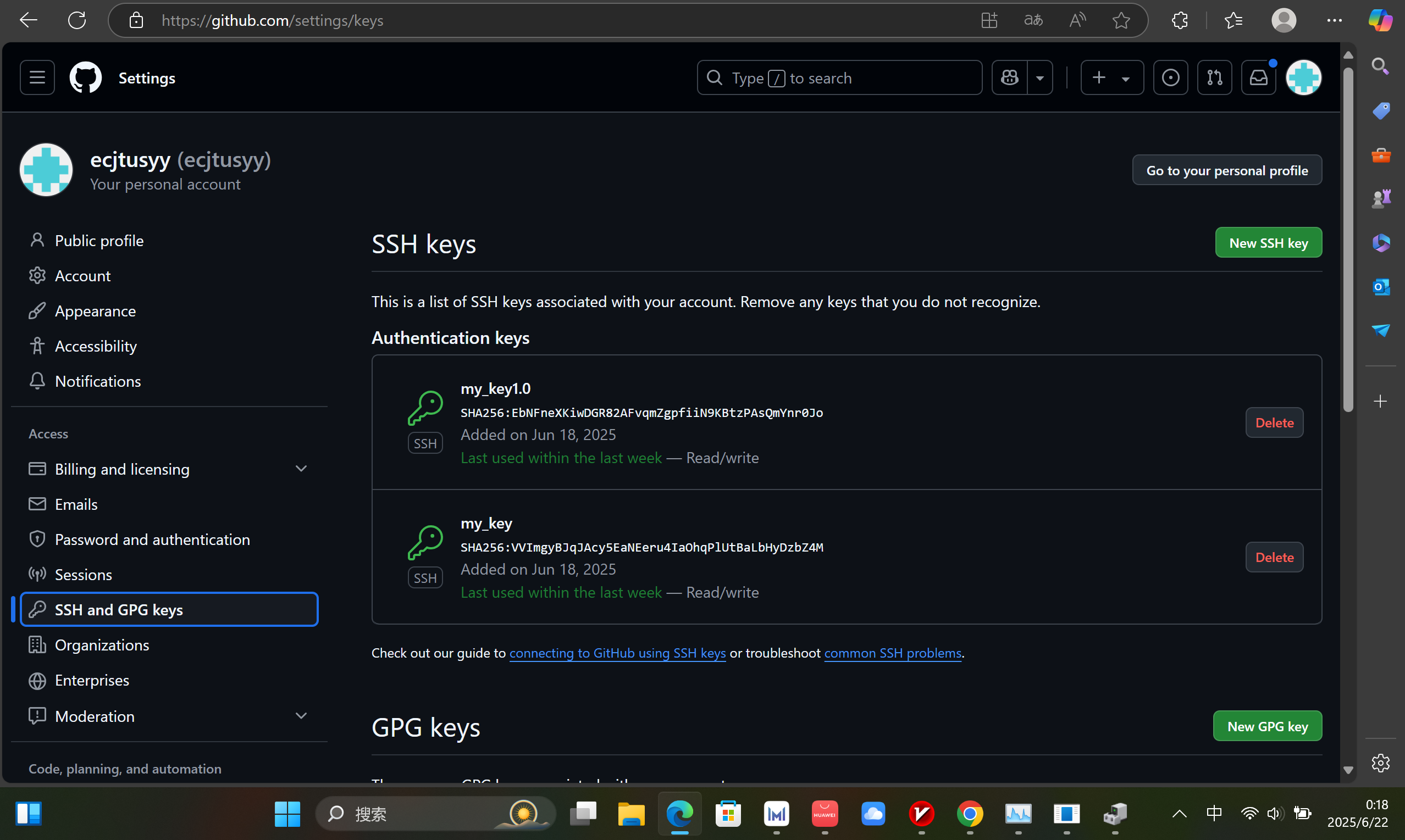1405x840 pixels.
Task: Open the inbox notifications icon
Action: [1258, 77]
